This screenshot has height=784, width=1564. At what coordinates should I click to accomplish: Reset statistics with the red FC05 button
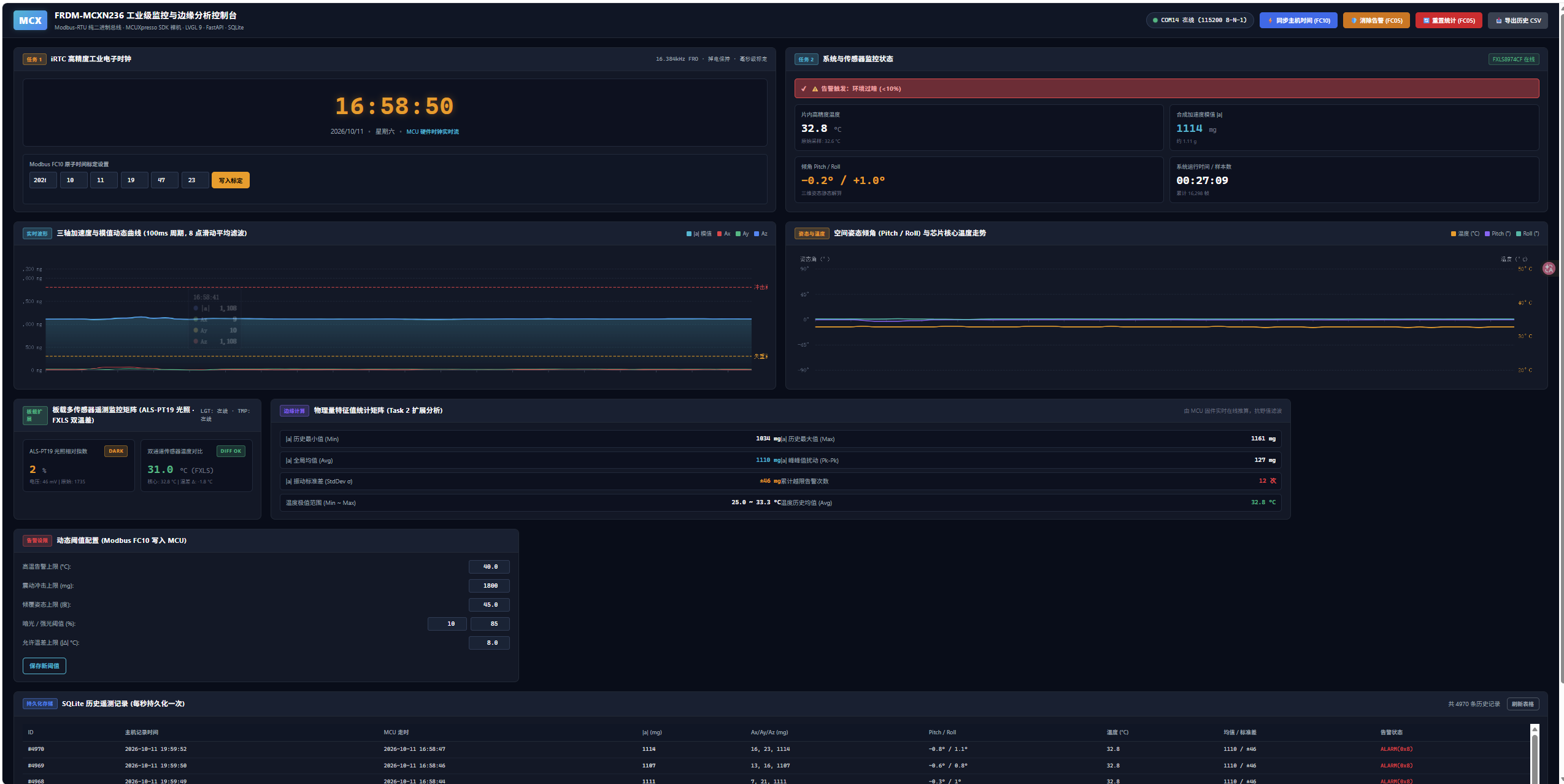pos(1449,20)
